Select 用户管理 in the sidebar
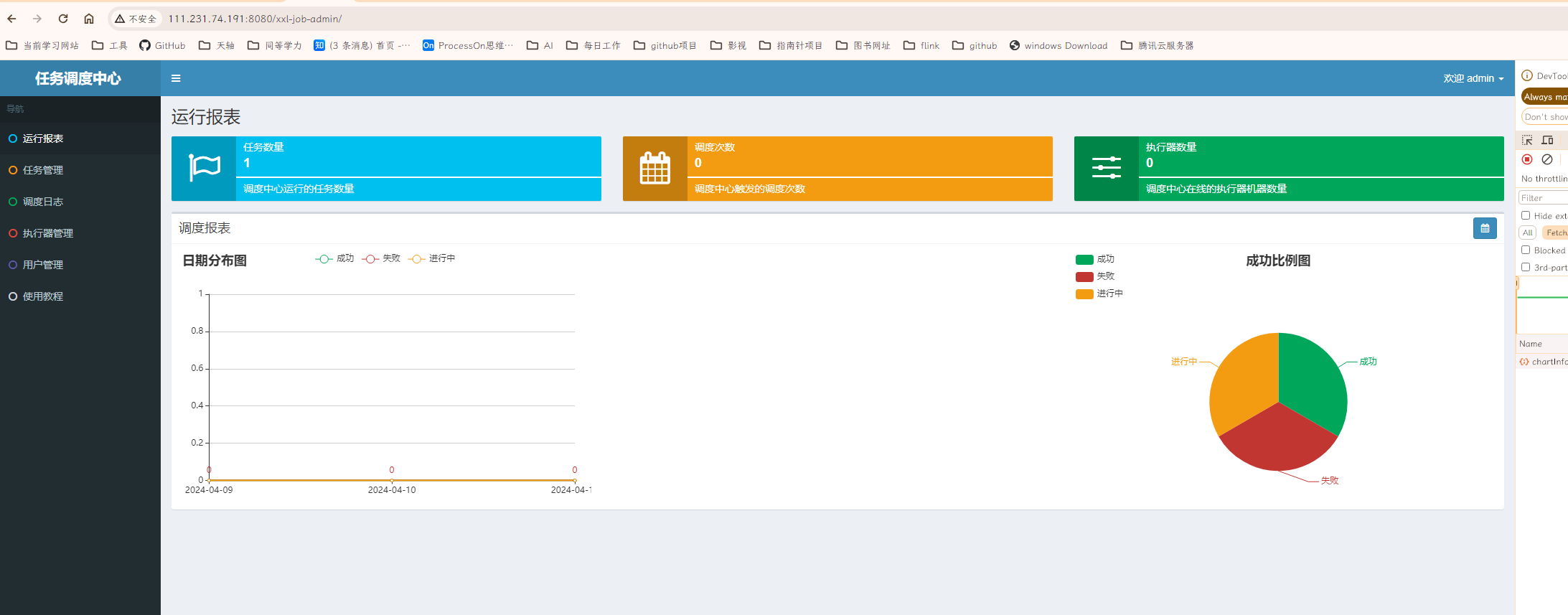 point(80,265)
